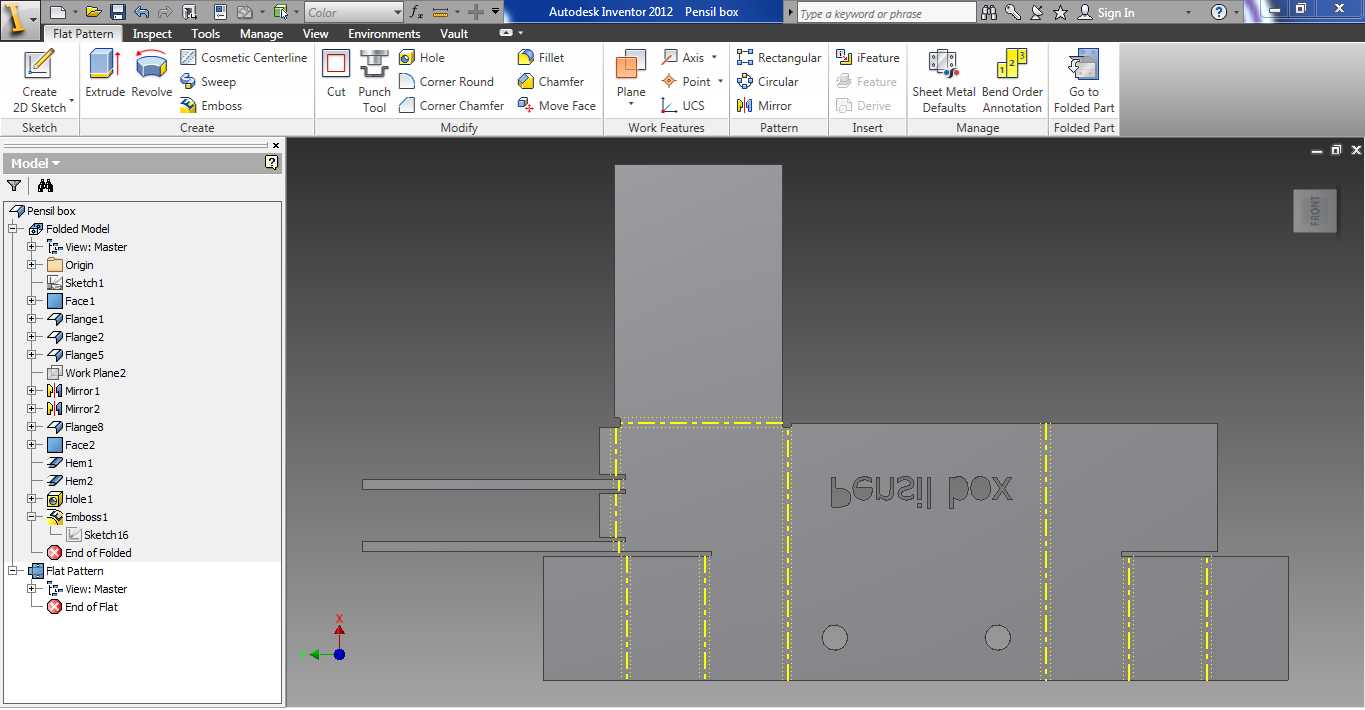Viewport: 1365px width, 710px height.
Task: Click the Redo arrow
Action: [165, 12]
